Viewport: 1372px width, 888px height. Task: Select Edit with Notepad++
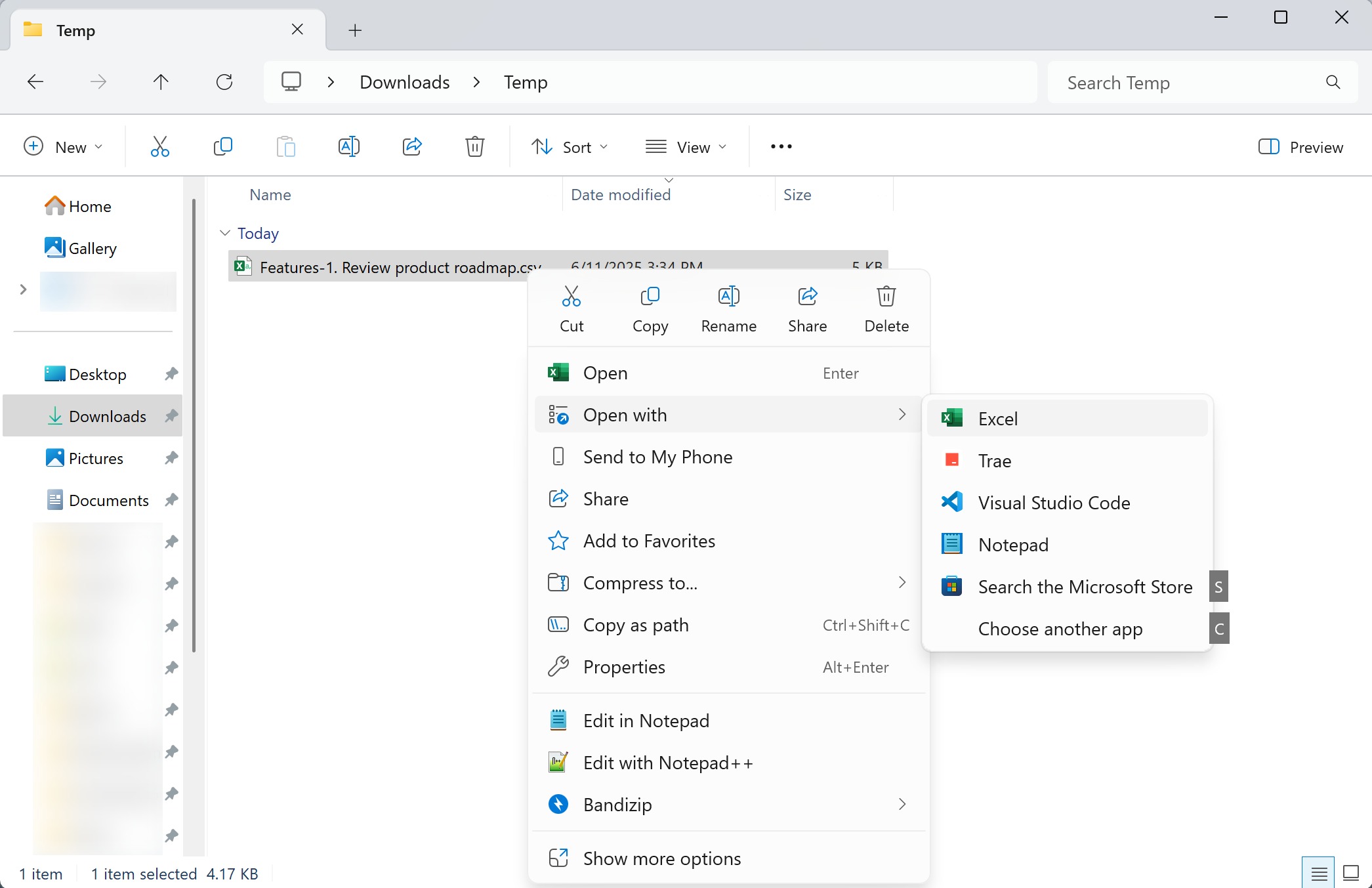pyautogui.click(x=729, y=763)
